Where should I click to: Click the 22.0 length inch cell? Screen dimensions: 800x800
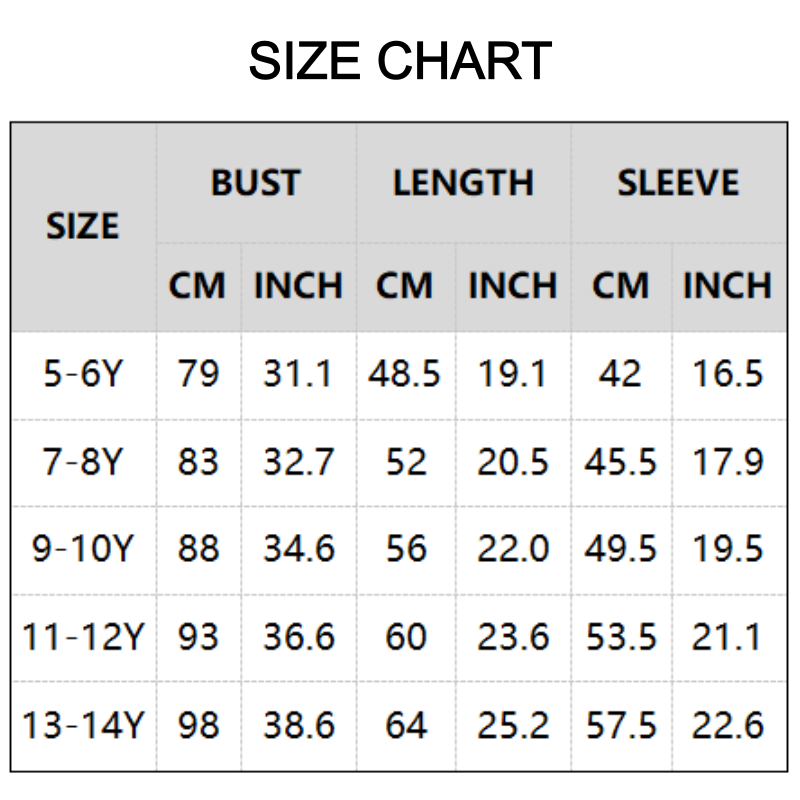click(512, 549)
